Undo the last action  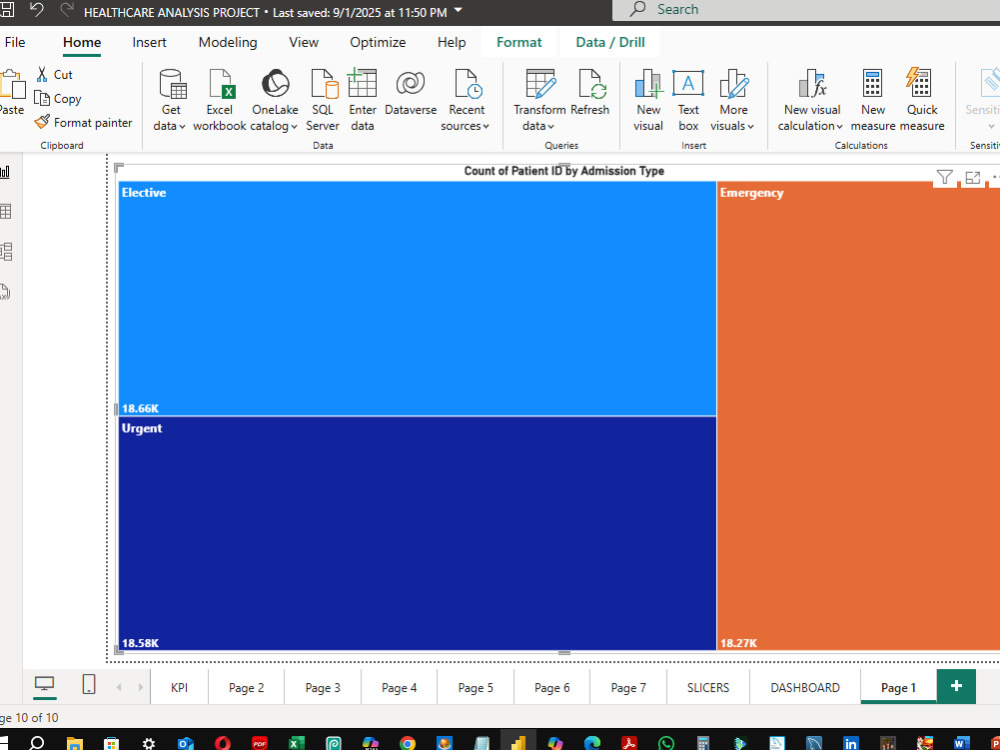(37, 11)
